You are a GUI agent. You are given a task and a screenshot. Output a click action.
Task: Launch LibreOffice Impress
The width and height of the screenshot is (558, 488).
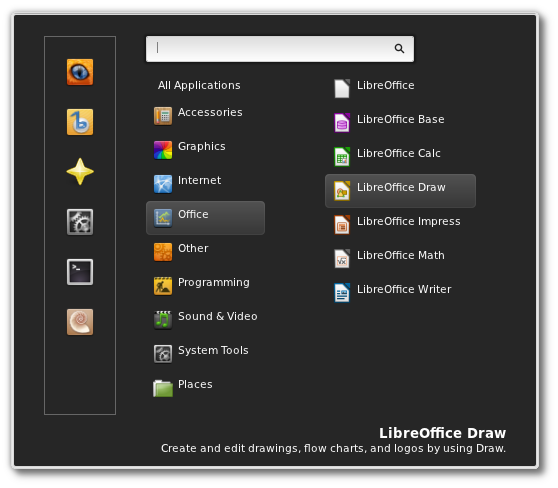click(x=400, y=225)
